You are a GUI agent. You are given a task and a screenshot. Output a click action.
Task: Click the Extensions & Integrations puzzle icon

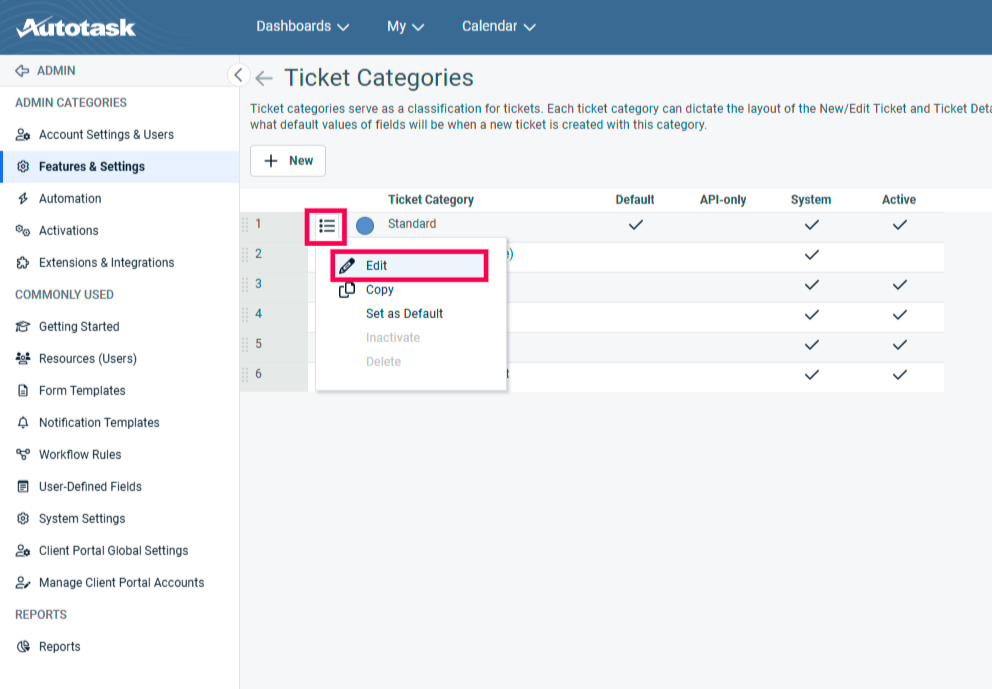tap(23, 263)
